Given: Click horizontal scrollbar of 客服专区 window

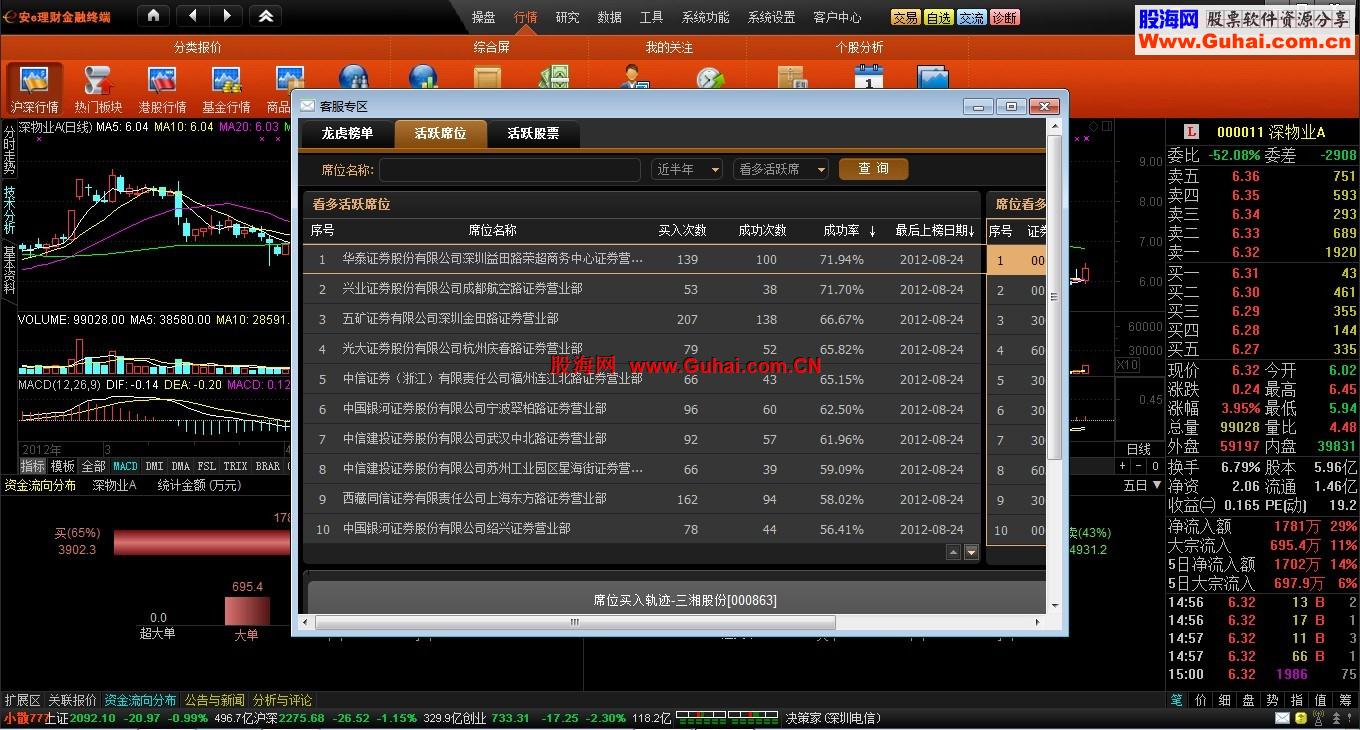Looking at the screenshot, I should coord(575,622).
